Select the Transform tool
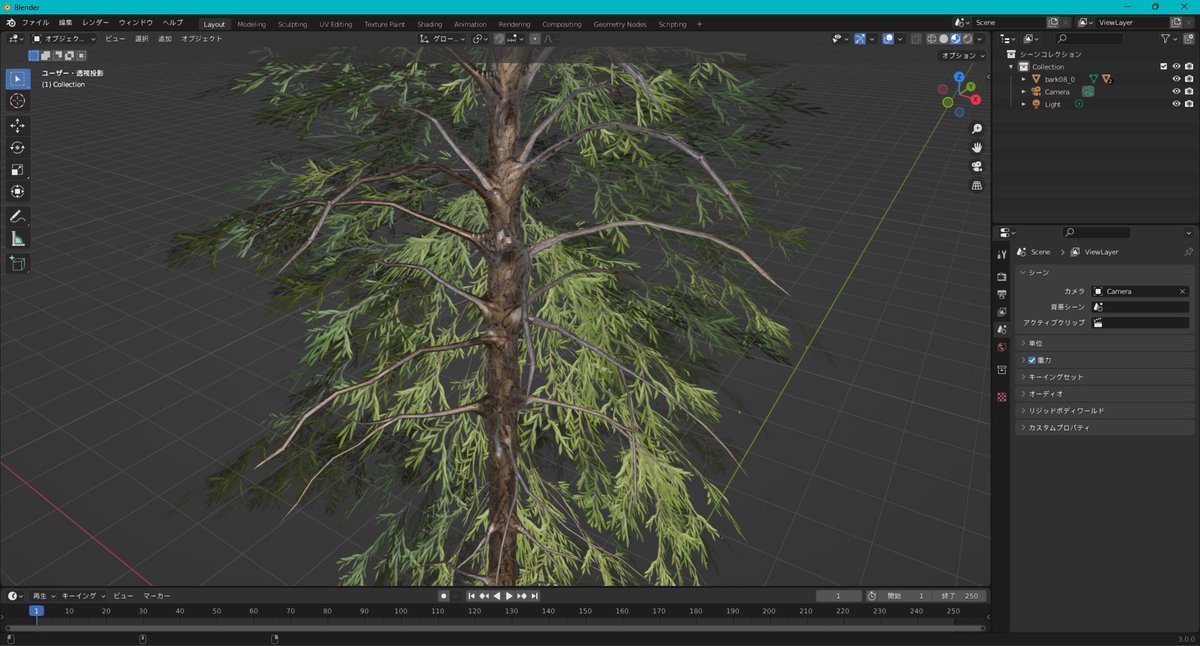 pos(17,191)
